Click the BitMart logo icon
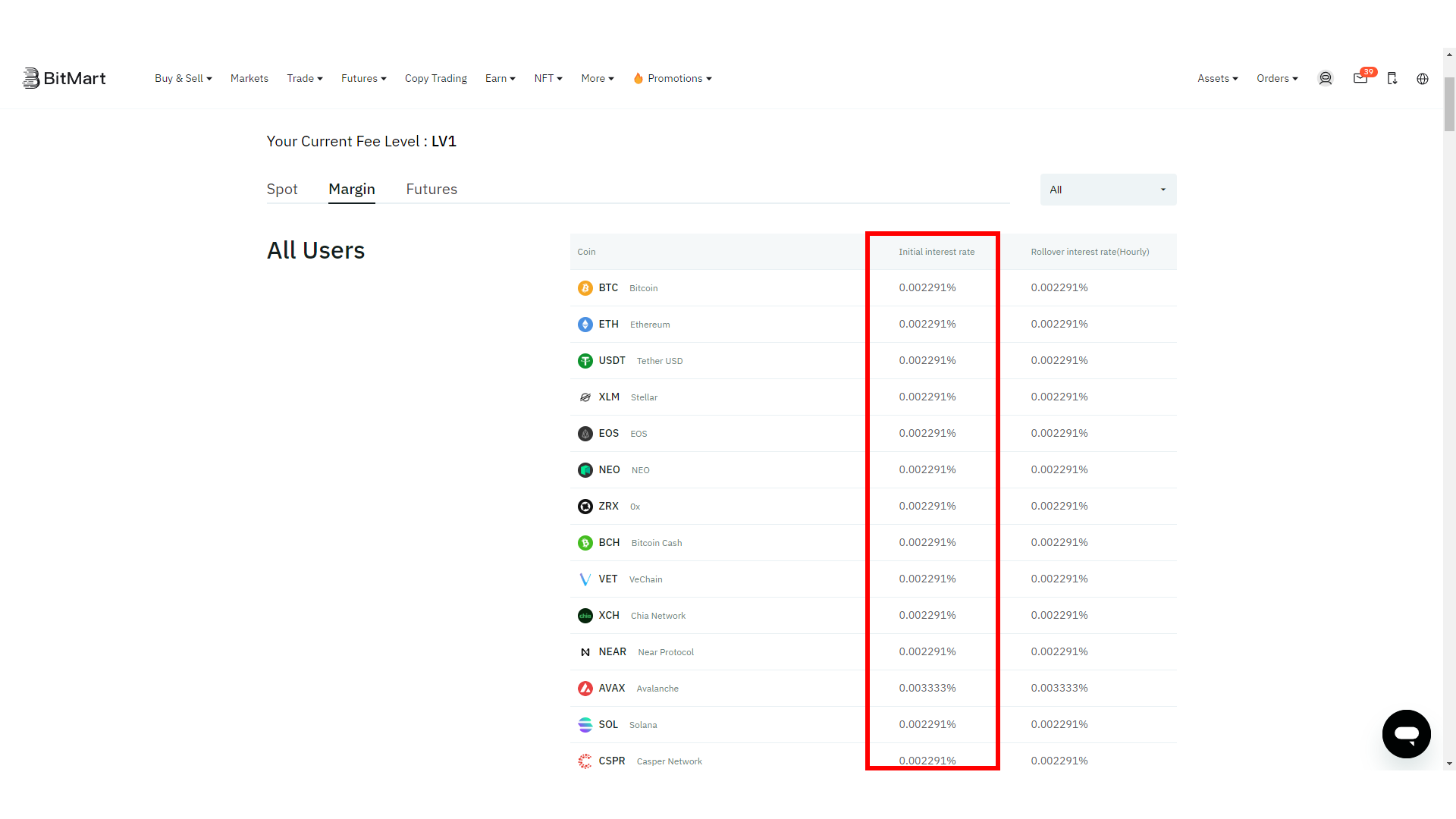 click(x=30, y=78)
